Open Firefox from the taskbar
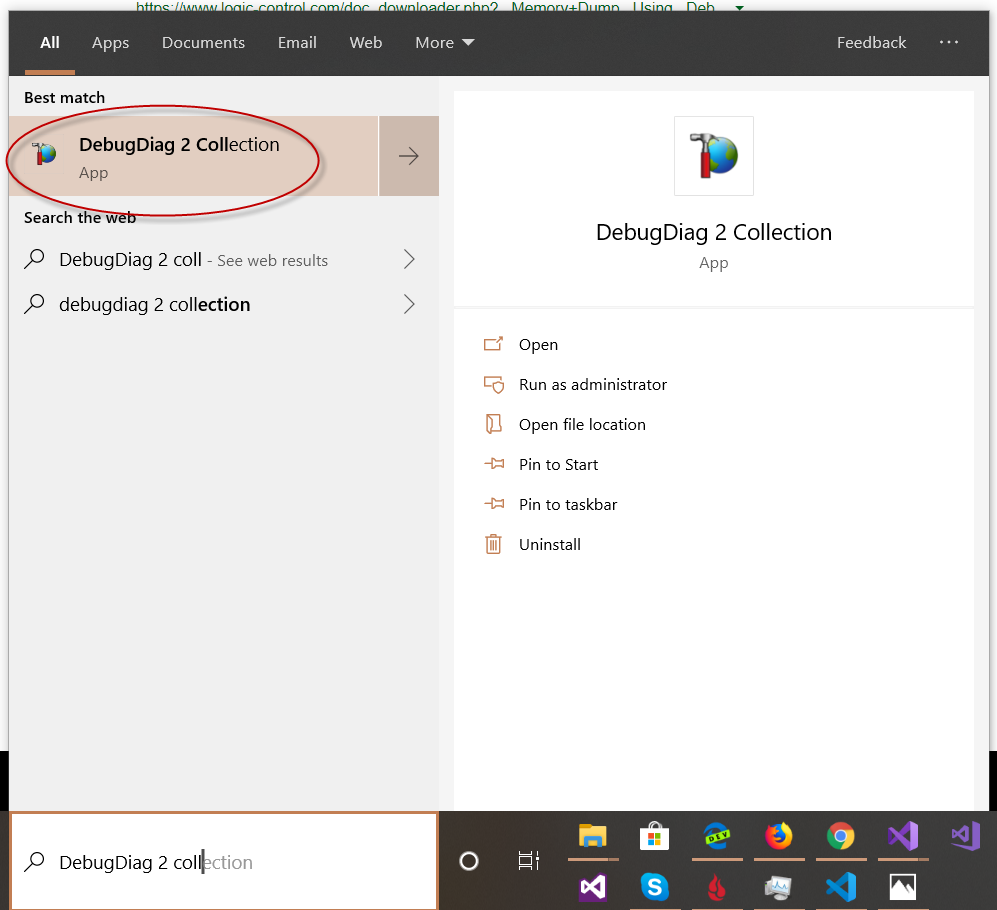 point(778,836)
